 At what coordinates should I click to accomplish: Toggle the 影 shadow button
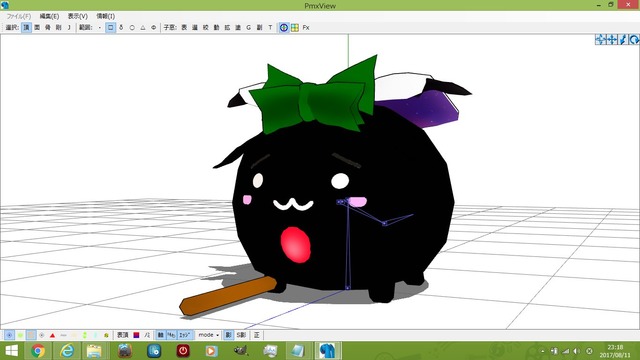[x=229, y=335]
